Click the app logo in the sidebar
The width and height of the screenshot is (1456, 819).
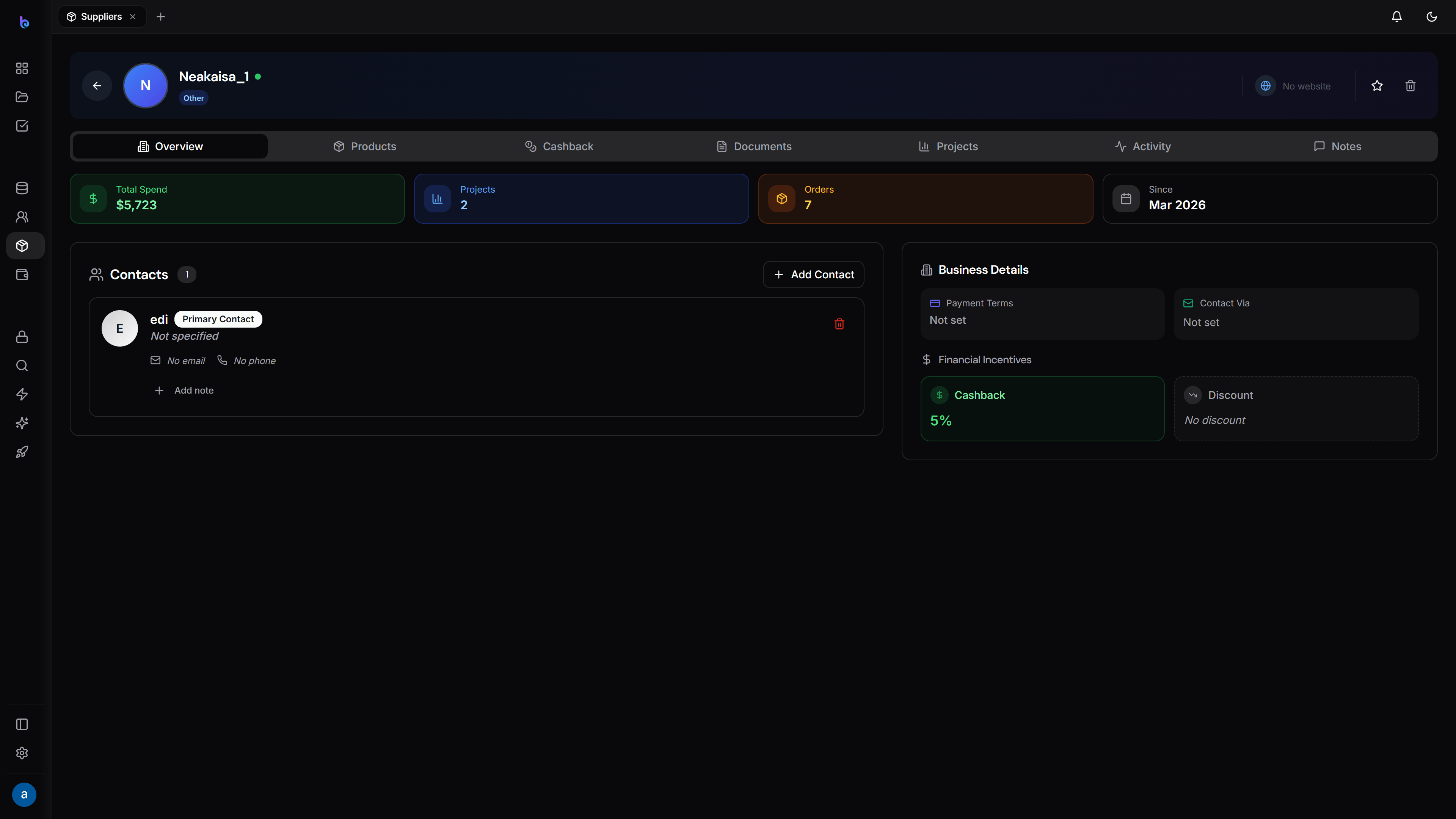click(24, 22)
